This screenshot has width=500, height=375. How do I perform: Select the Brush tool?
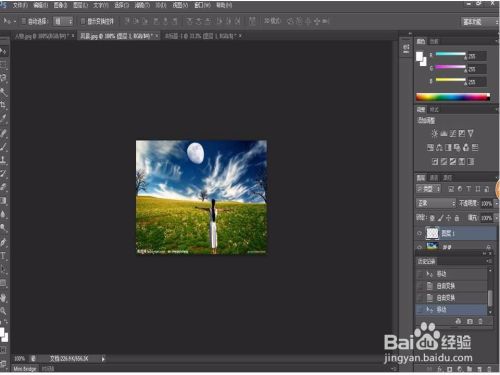[3, 147]
